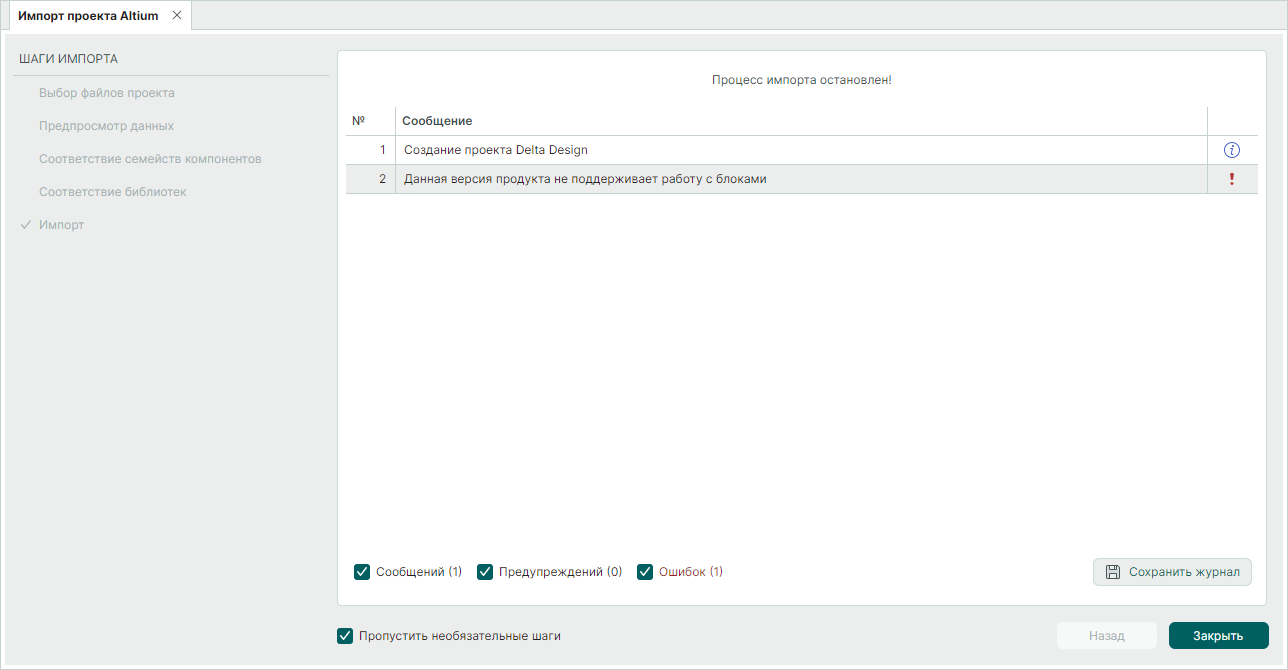Click the floppy disk icon on Сохранить журнал
The height and width of the screenshot is (670, 1288).
point(1113,572)
